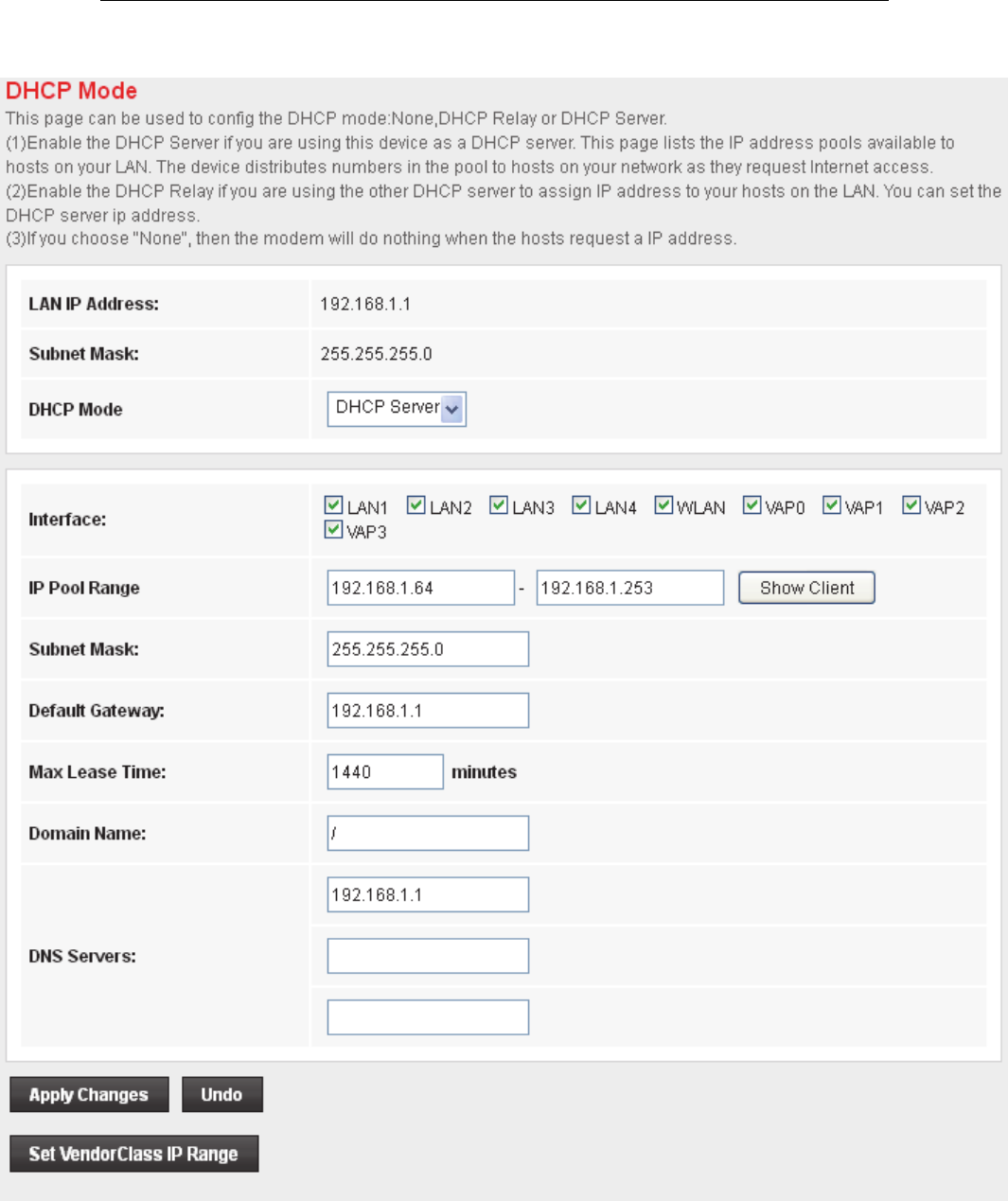Click Apply Changes button
The image size is (1008, 1201).
89,1095
